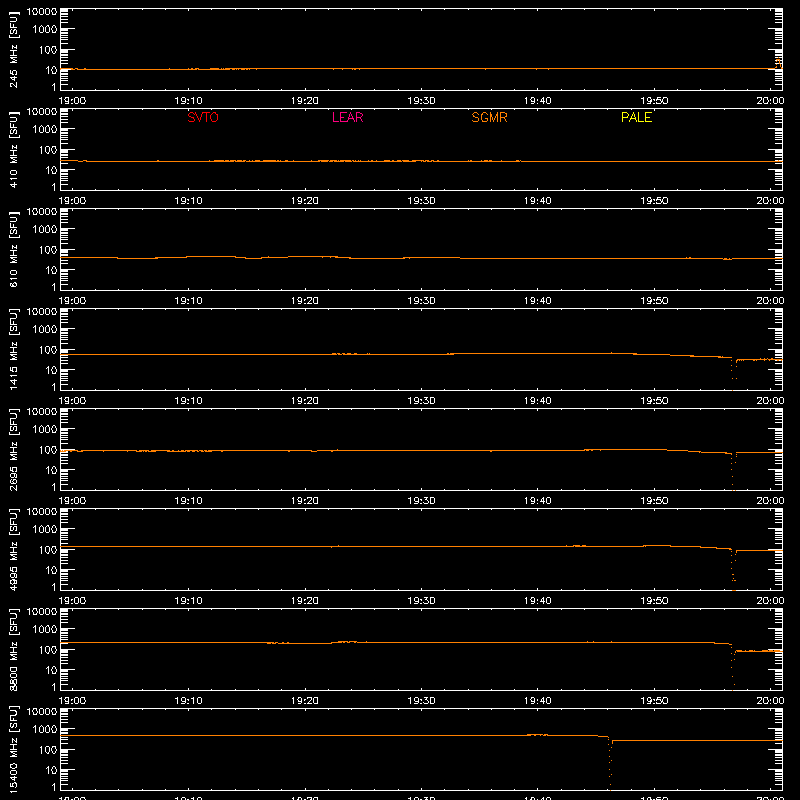This screenshot has width=800, height=800.
Task: Click the dropout dip in the 15400 MHz trace
Action: coord(610,763)
